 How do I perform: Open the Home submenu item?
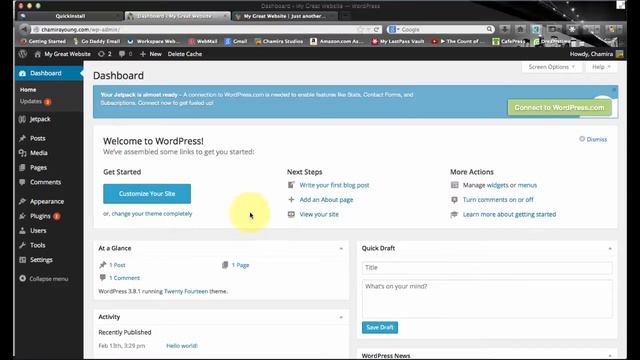[28, 89]
